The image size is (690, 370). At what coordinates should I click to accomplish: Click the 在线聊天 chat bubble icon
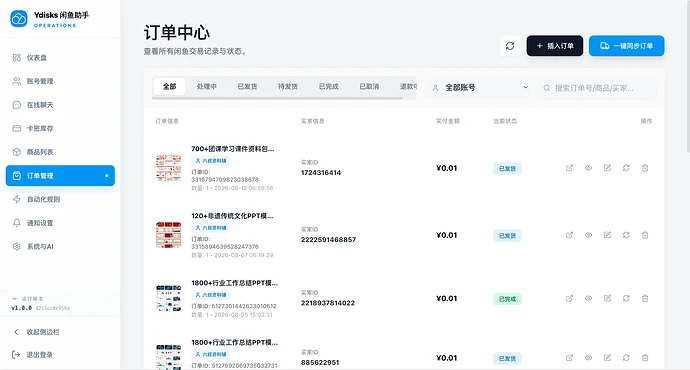coord(17,105)
